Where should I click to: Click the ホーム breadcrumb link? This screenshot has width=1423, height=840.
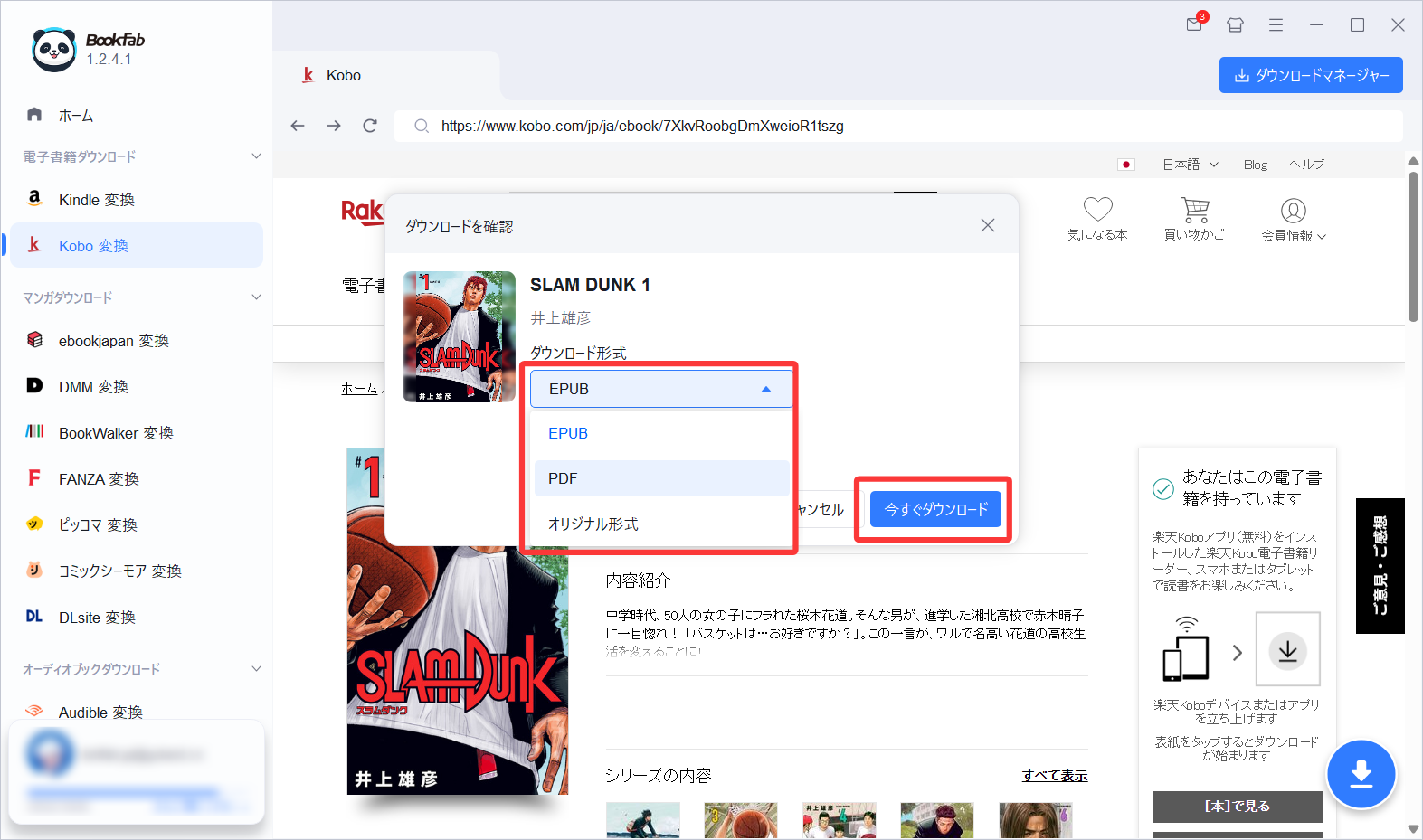[359, 388]
